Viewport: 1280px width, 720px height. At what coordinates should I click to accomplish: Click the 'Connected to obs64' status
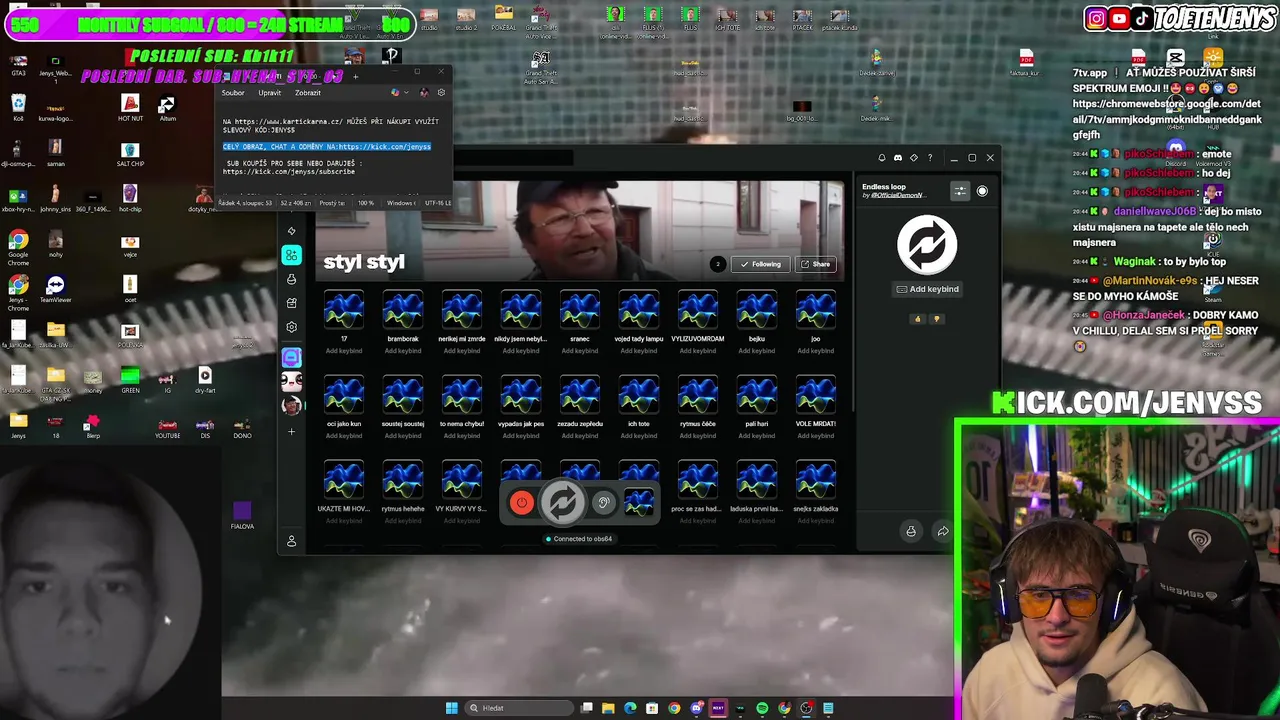[579, 539]
